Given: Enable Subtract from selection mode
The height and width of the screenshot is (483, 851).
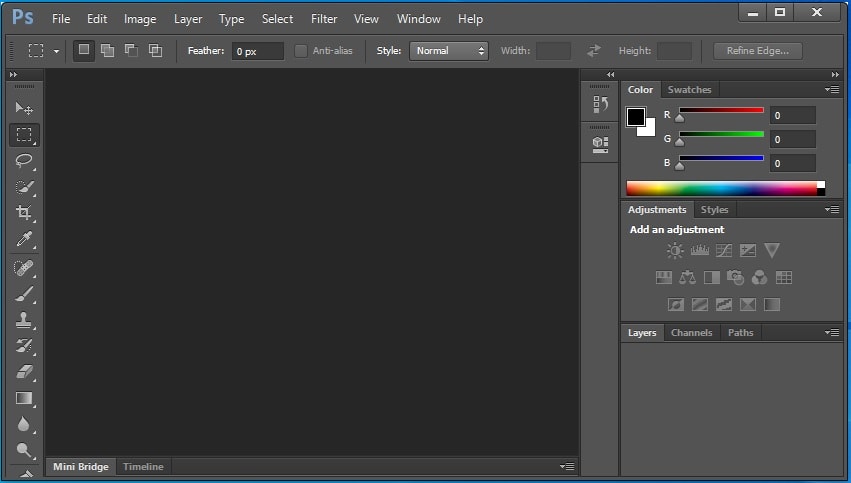Looking at the screenshot, I should [131, 50].
